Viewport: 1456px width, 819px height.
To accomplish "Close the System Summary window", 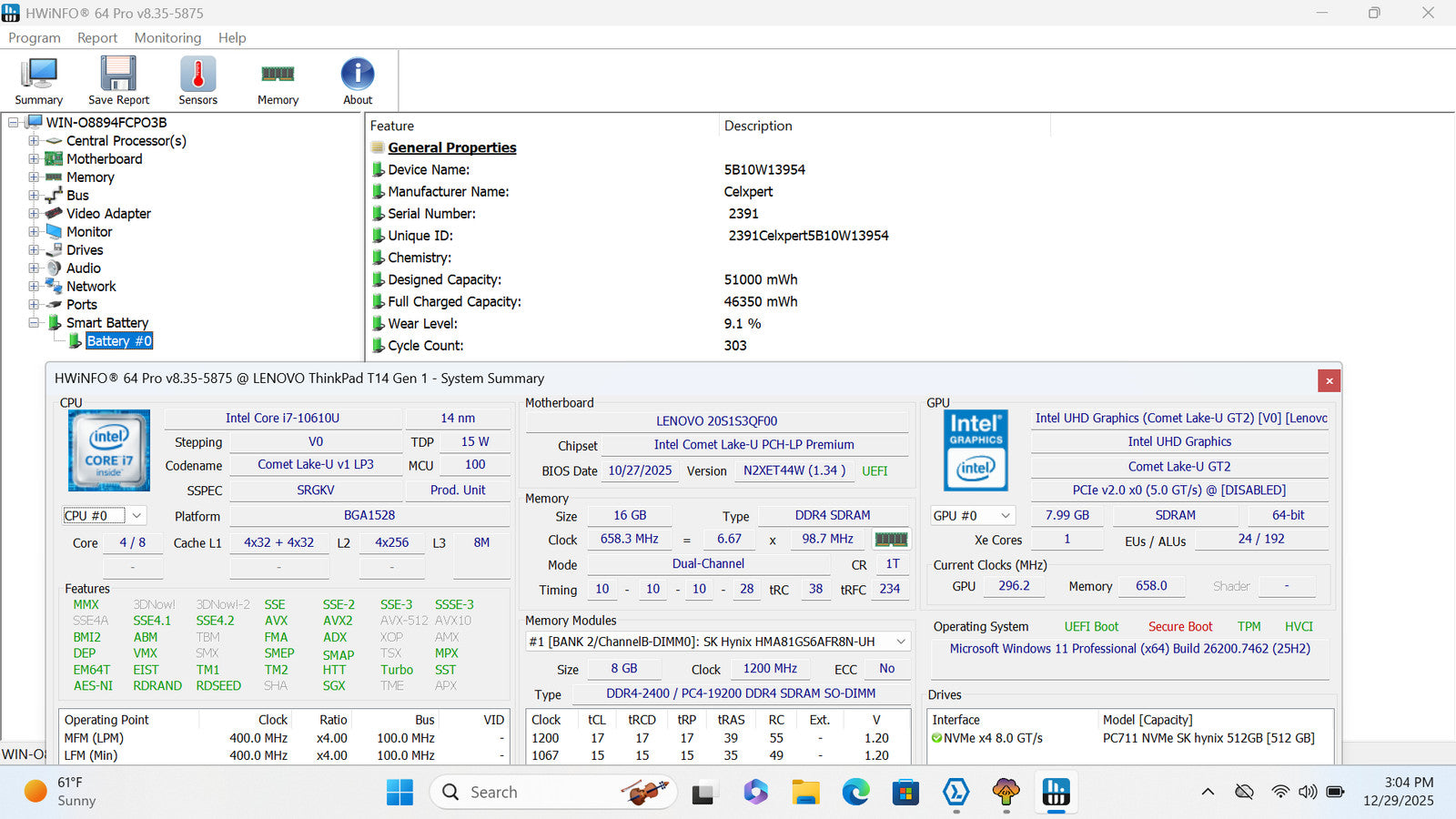I will [x=1329, y=380].
